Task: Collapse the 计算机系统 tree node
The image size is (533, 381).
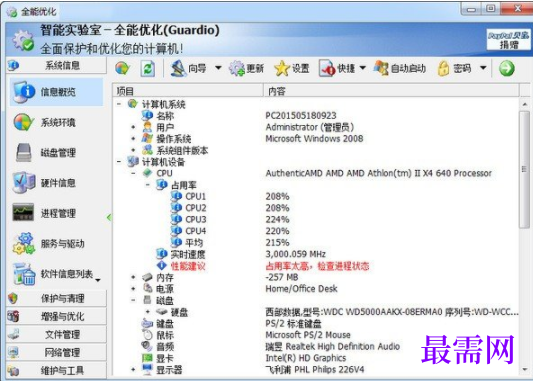Action: coord(119,104)
